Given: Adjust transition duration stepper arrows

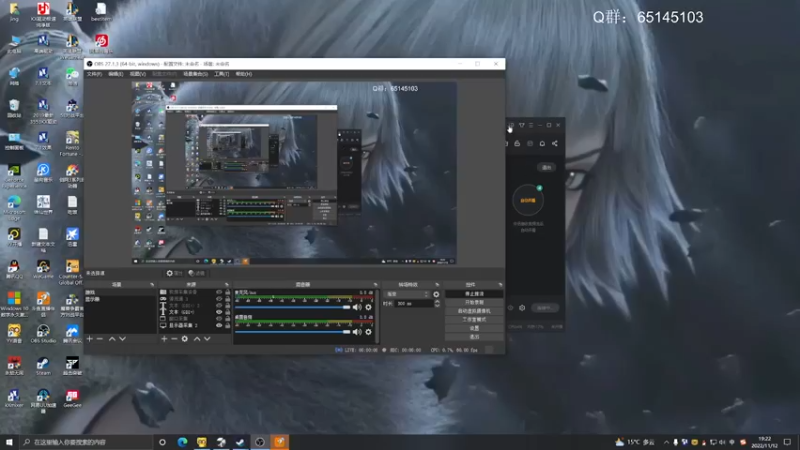Looking at the screenshot, I should (x=437, y=304).
